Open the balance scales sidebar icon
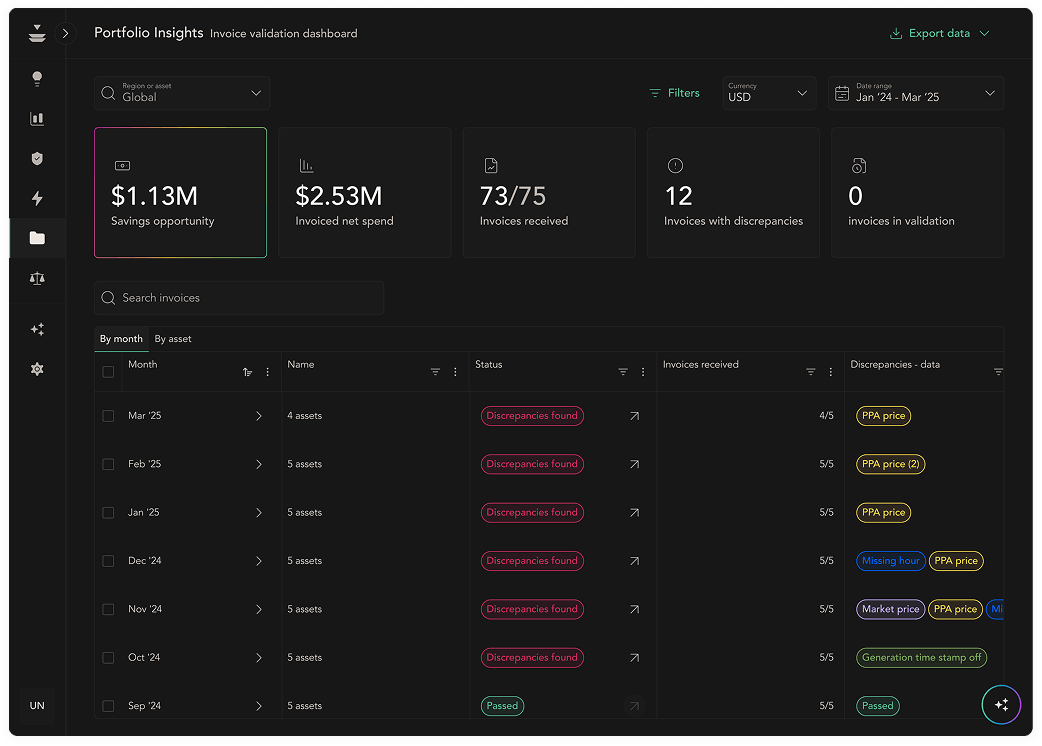The image size is (1042, 746). click(37, 279)
